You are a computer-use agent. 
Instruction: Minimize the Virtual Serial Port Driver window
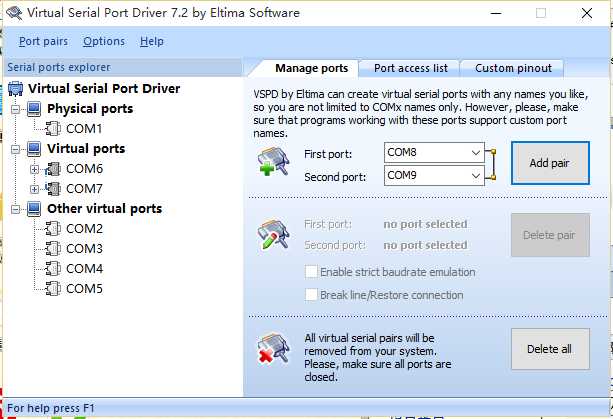(x=496, y=13)
